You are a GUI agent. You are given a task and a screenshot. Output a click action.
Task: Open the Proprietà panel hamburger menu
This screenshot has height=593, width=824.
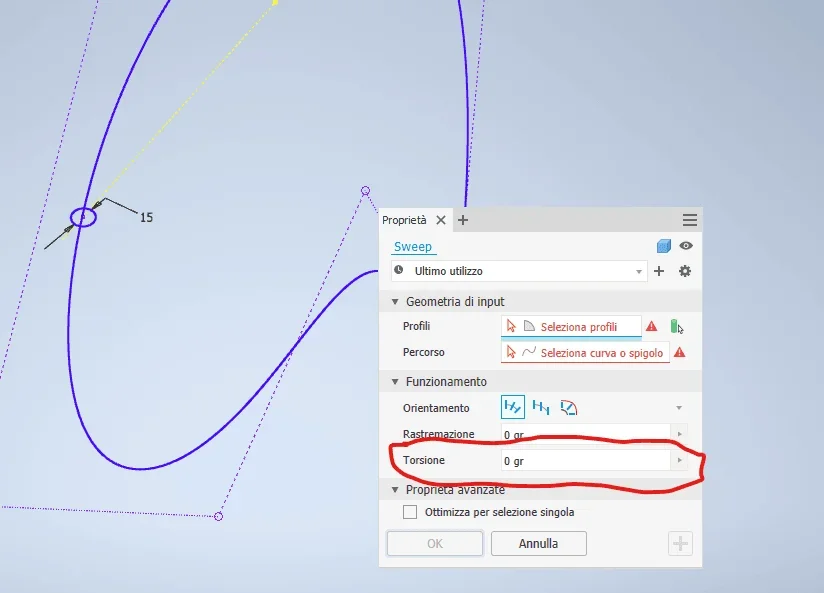tap(689, 220)
